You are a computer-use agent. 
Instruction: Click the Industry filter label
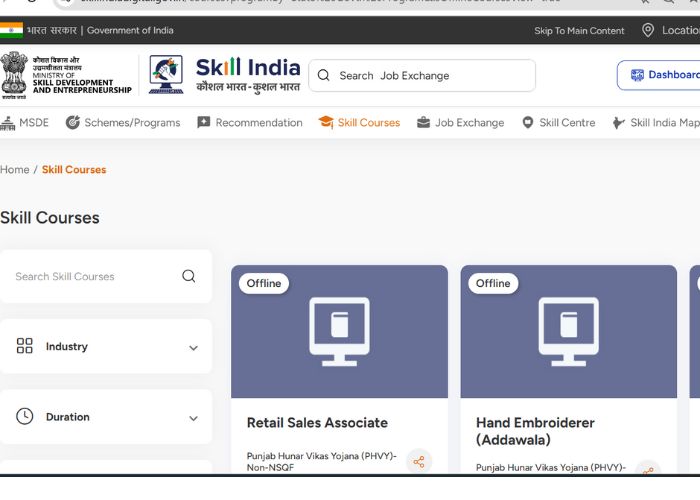67,346
